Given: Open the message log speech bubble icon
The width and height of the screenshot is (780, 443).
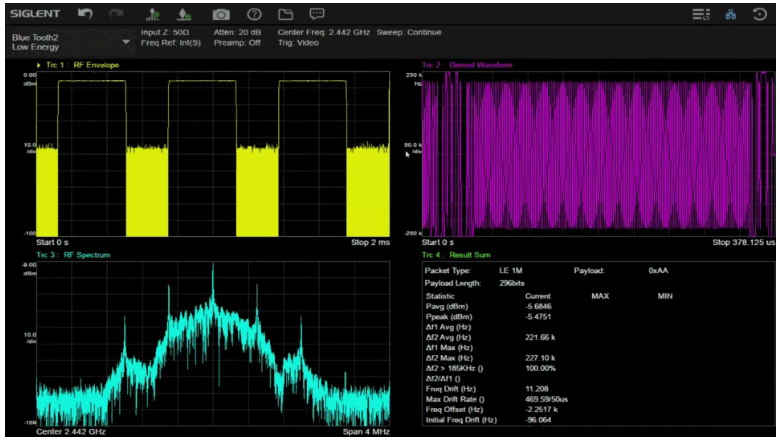Looking at the screenshot, I should (x=317, y=14).
